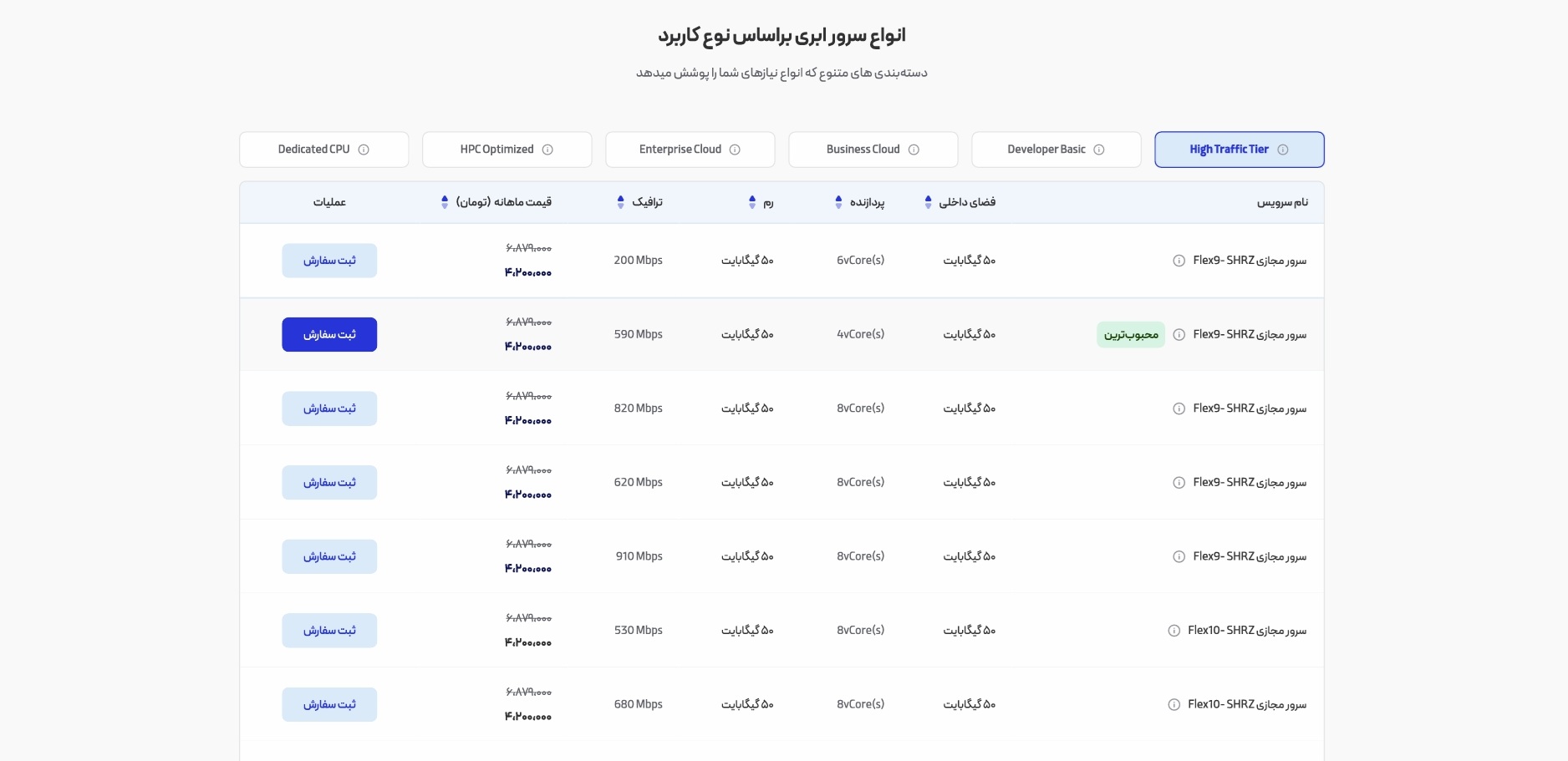Click the info icon on High Traffic Tier tab
The width and height of the screenshot is (1568, 761).
(1283, 150)
